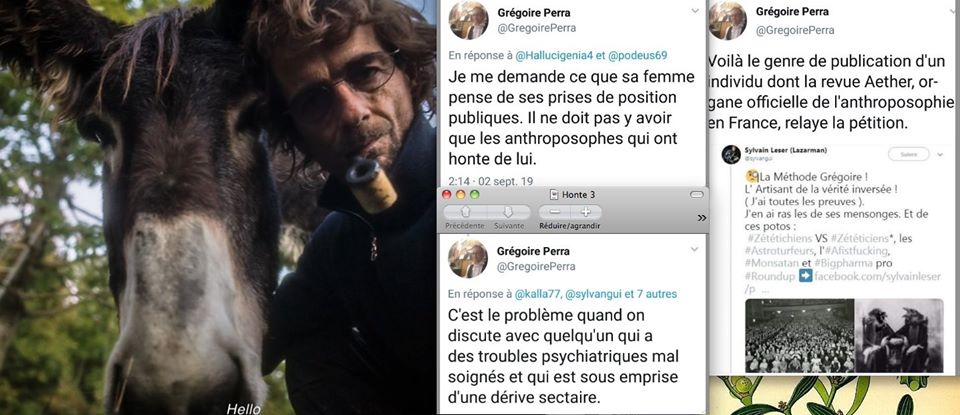The image size is (960, 415).
Task: Open chevron menu on psychiatriques tweet
Action: point(694,249)
